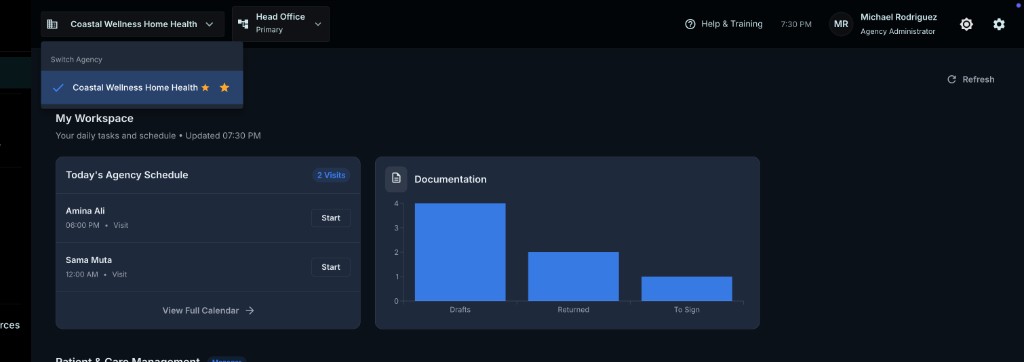The height and width of the screenshot is (362, 1024).
Task: Refresh the workspace
Action: [970, 79]
